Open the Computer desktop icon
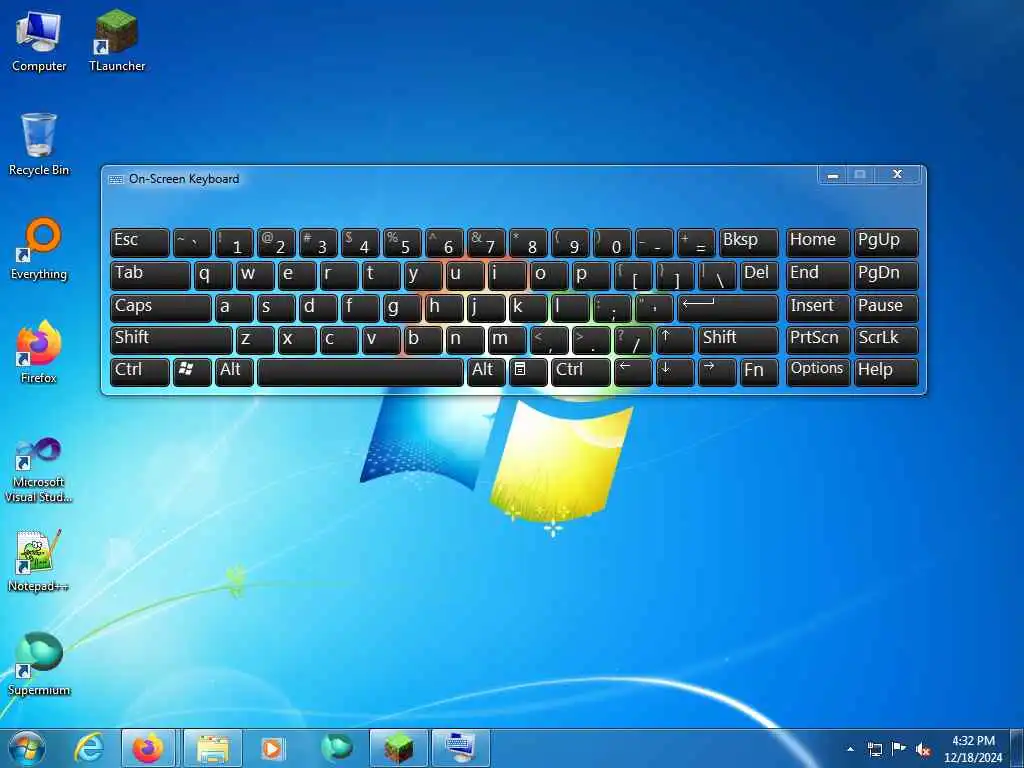This screenshot has width=1024, height=768. click(39, 41)
